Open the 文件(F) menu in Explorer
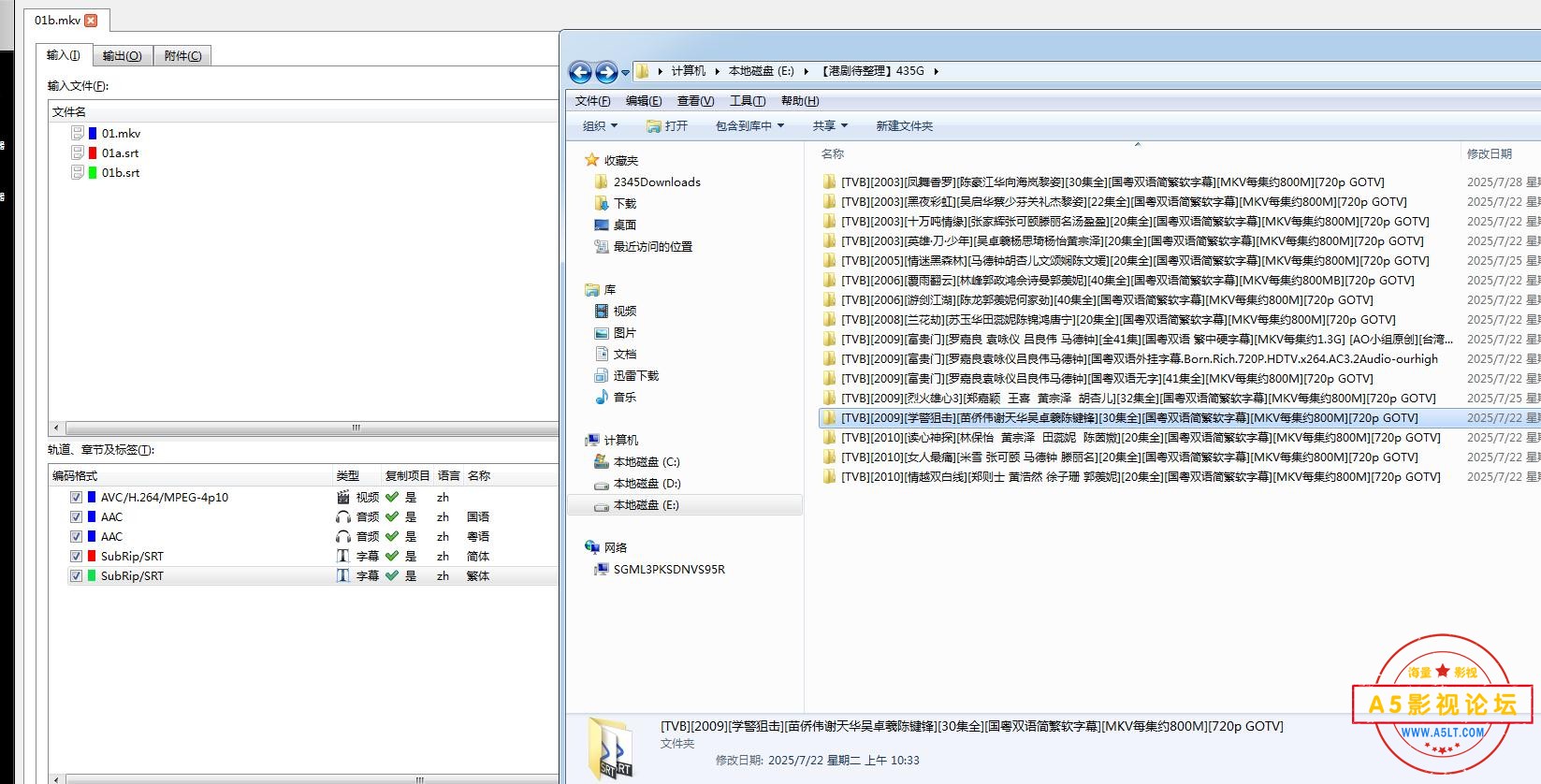This screenshot has height=784, width=1541. click(592, 101)
